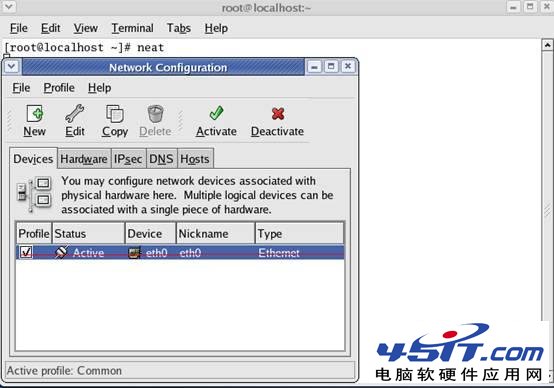
Task: Open the terminal's File menu
Action: click(18, 28)
